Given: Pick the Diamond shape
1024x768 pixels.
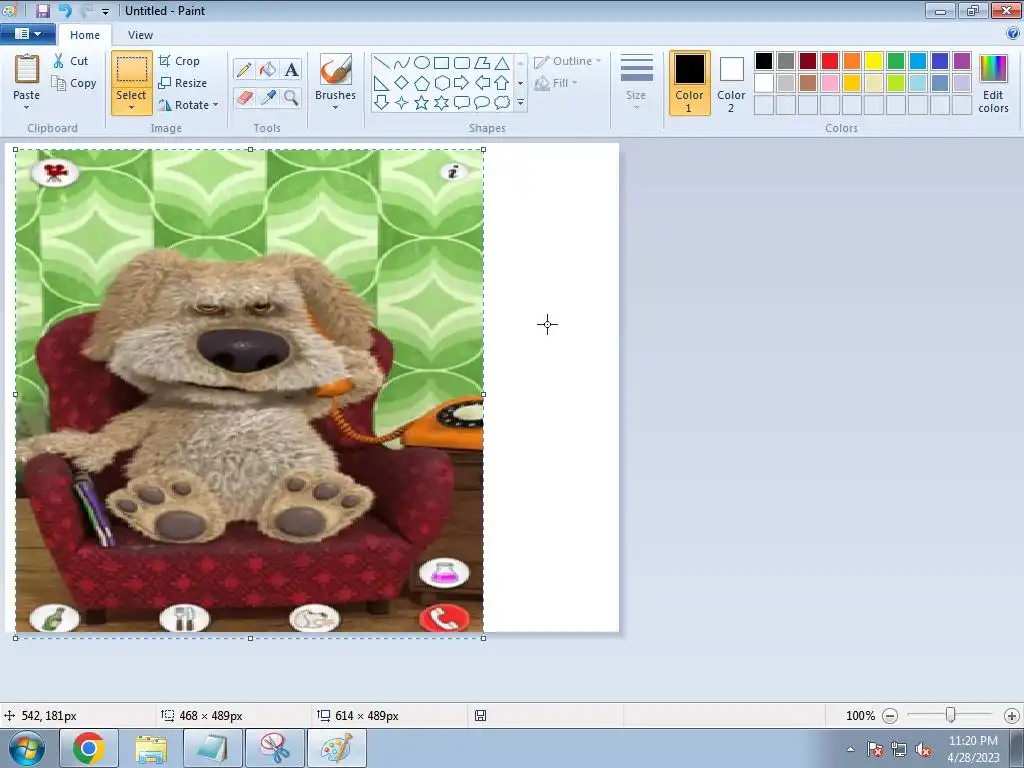Looking at the screenshot, I should (402, 83).
